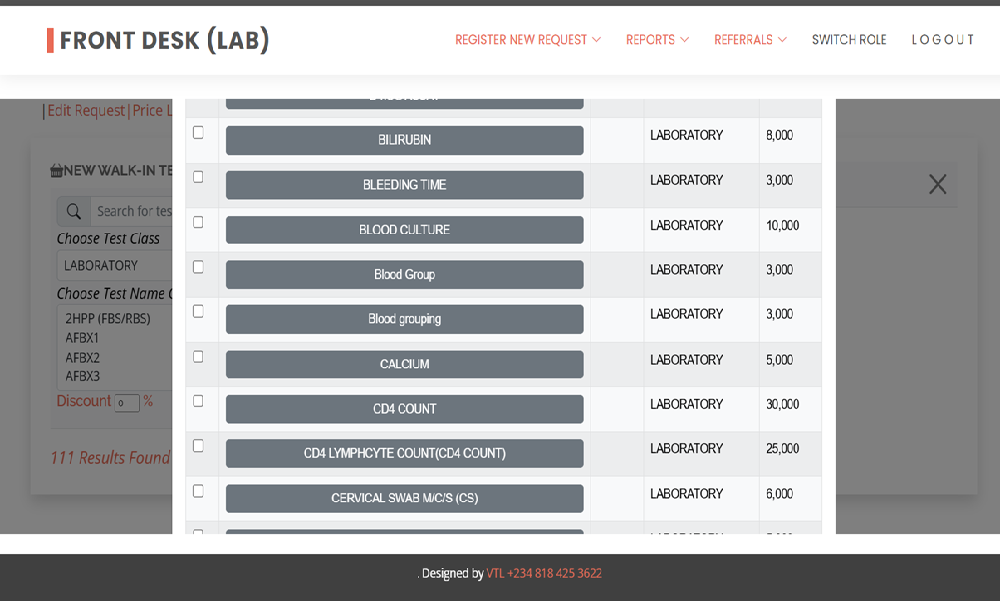Click Switch Role in the navbar

click(849, 40)
